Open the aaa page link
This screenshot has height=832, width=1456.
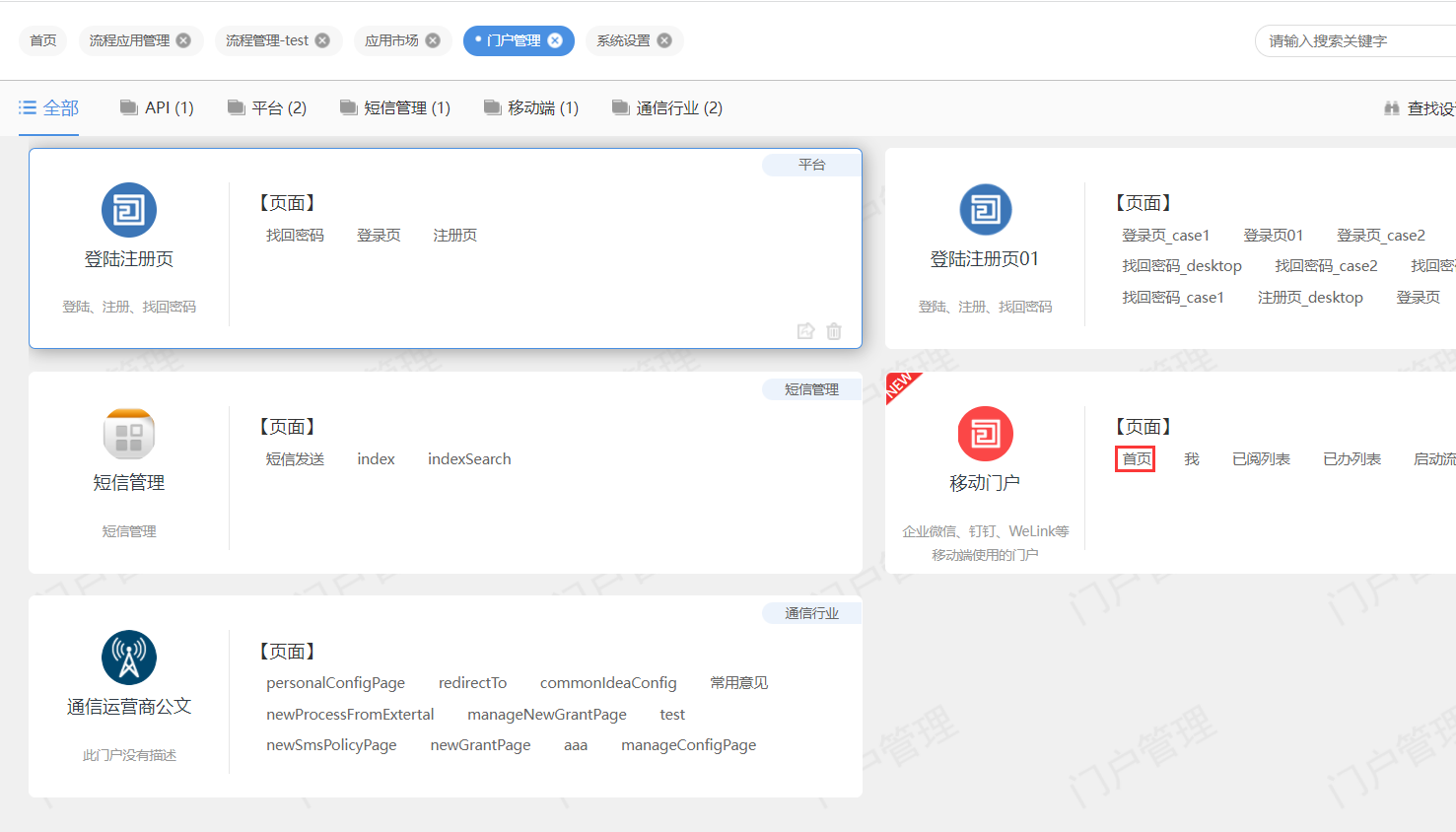[x=576, y=745]
